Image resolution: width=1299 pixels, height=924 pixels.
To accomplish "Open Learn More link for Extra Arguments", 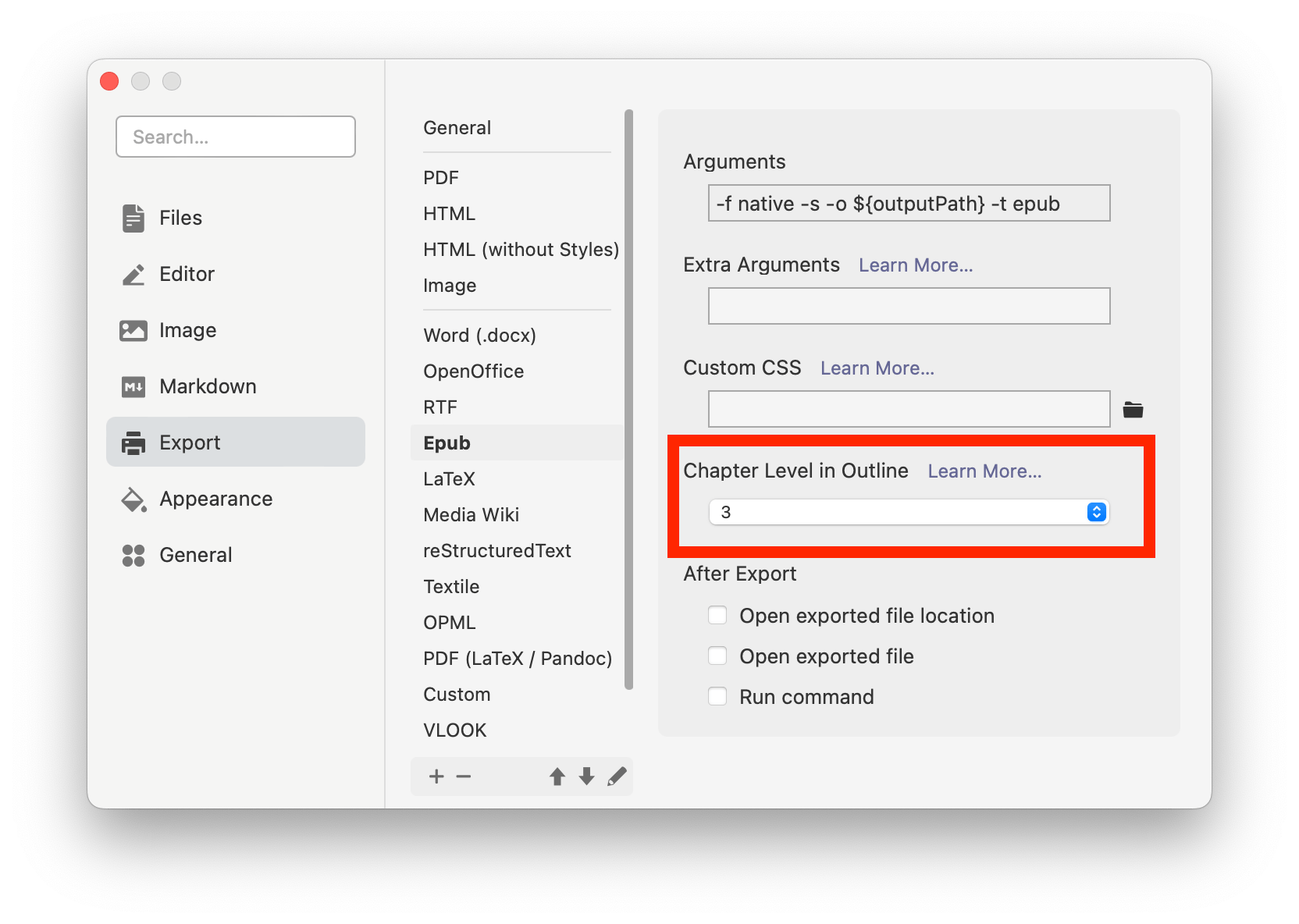I will pos(916,265).
